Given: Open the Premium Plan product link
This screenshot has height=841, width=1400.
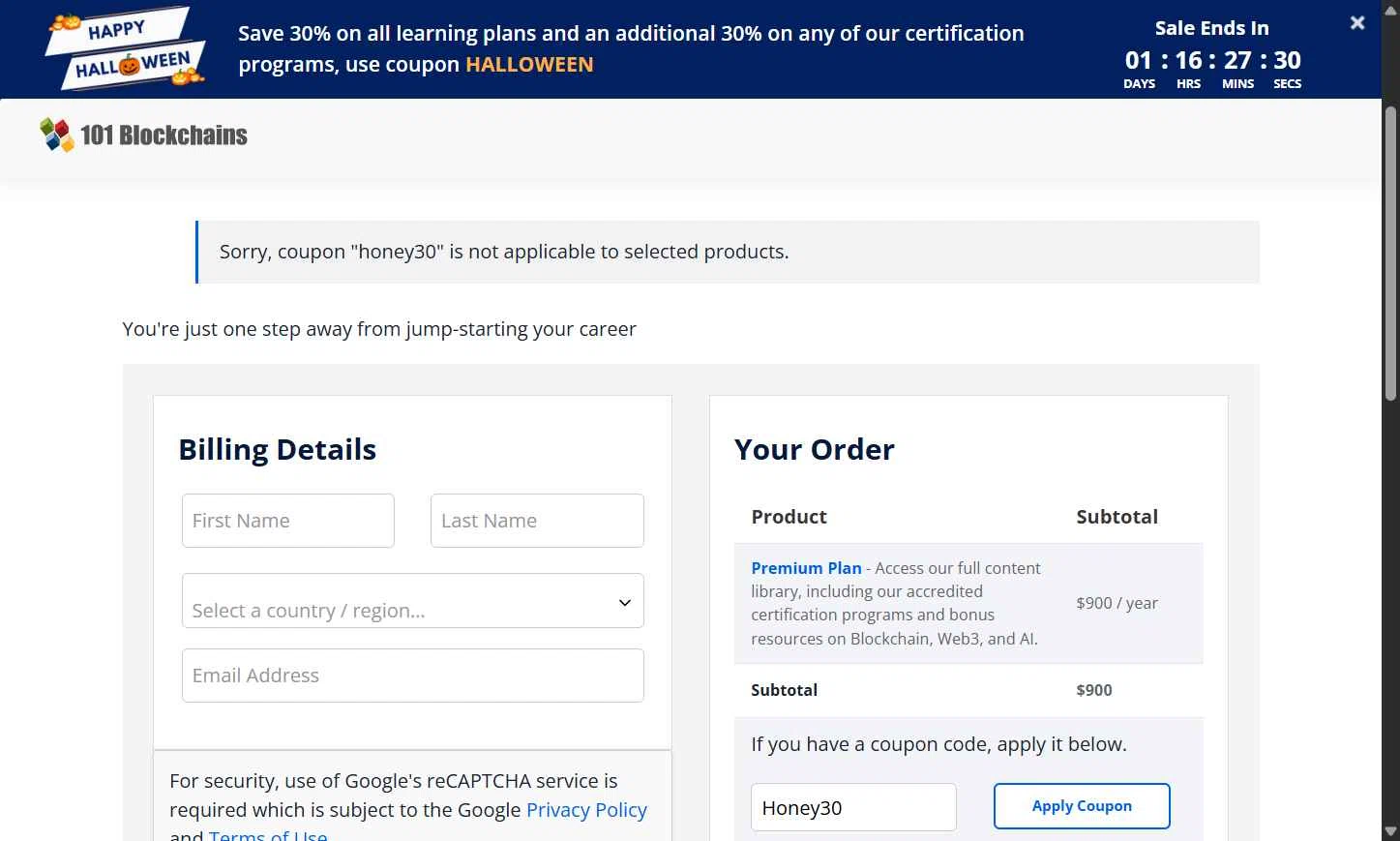Looking at the screenshot, I should pos(806,568).
